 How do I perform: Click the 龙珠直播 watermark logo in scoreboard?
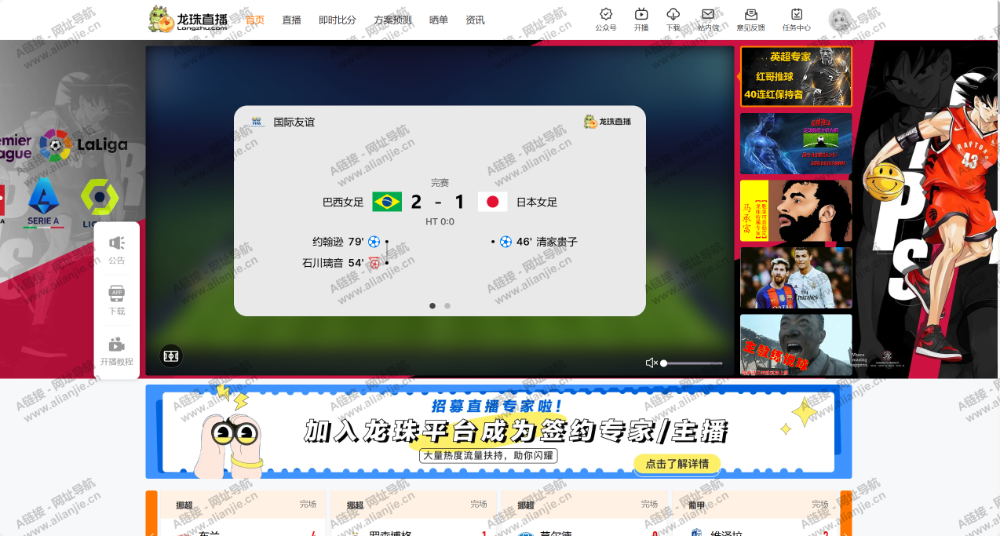point(607,121)
